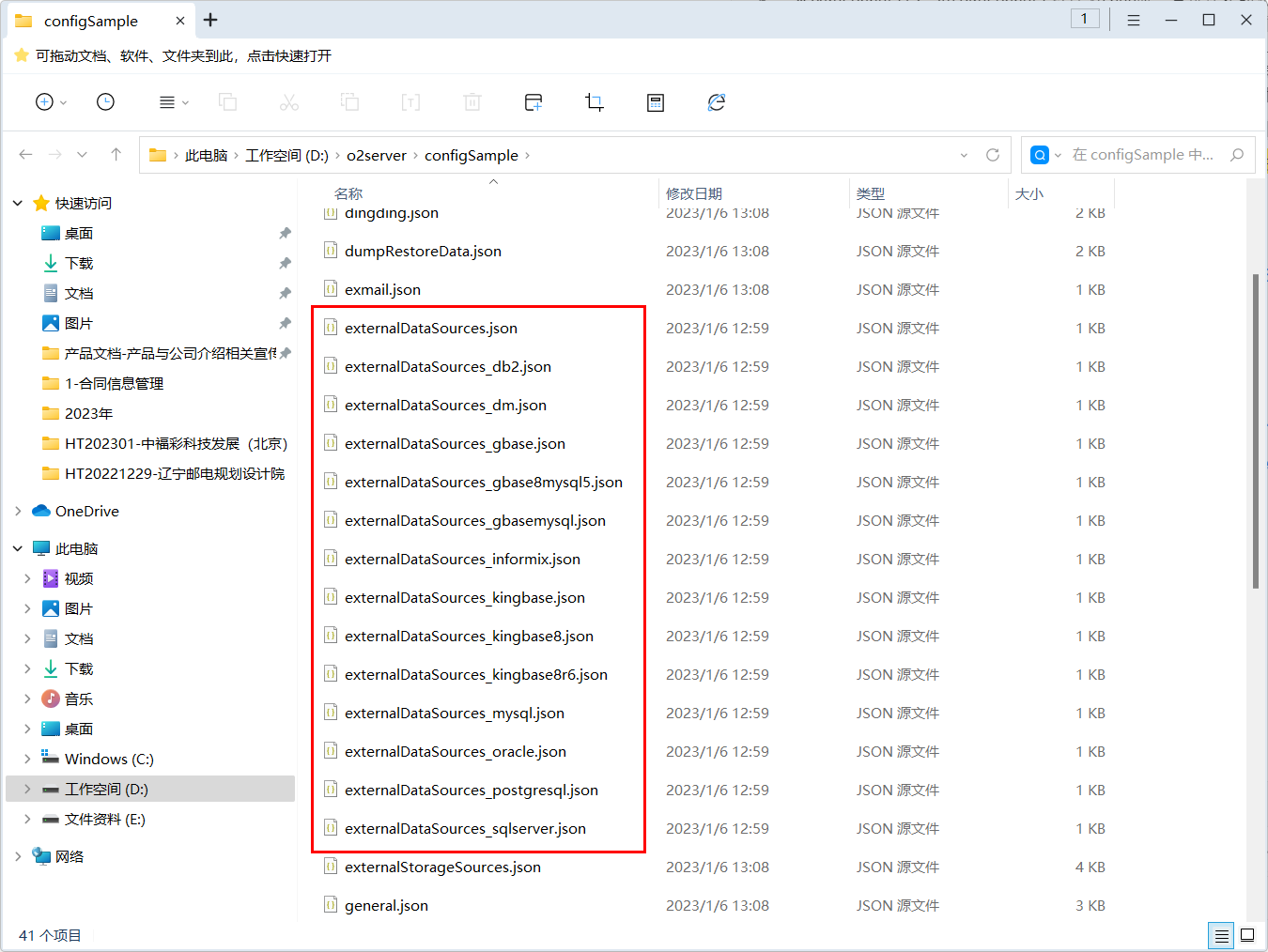Click the clock history icon in toolbar

(x=105, y=102)
